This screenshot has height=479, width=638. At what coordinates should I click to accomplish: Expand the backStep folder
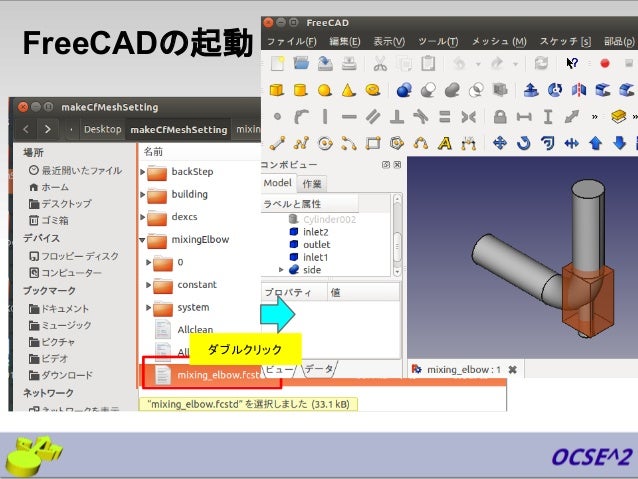[x=142, y=172]
